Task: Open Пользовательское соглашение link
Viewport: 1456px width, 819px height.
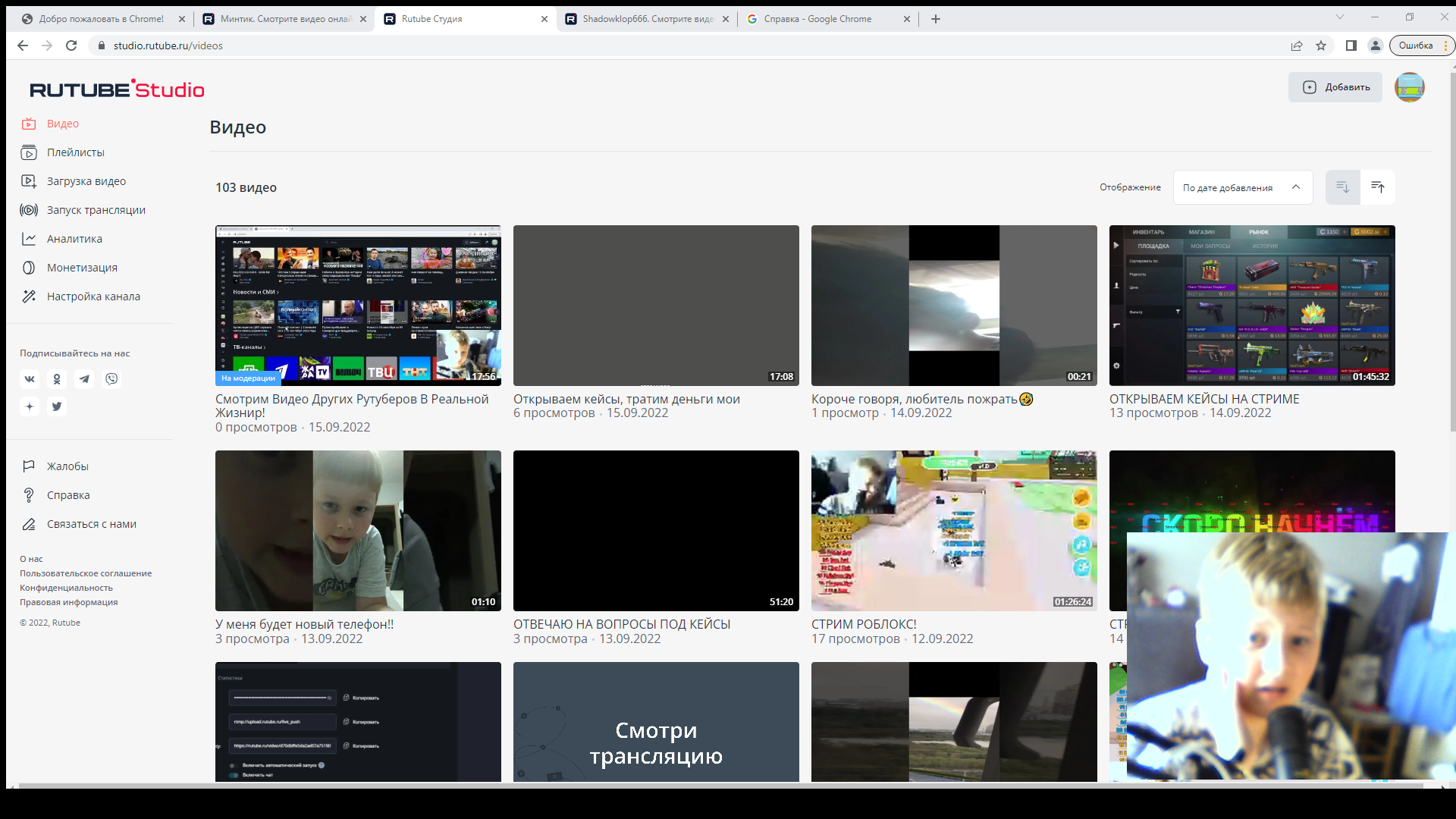Action: [86, 573]
